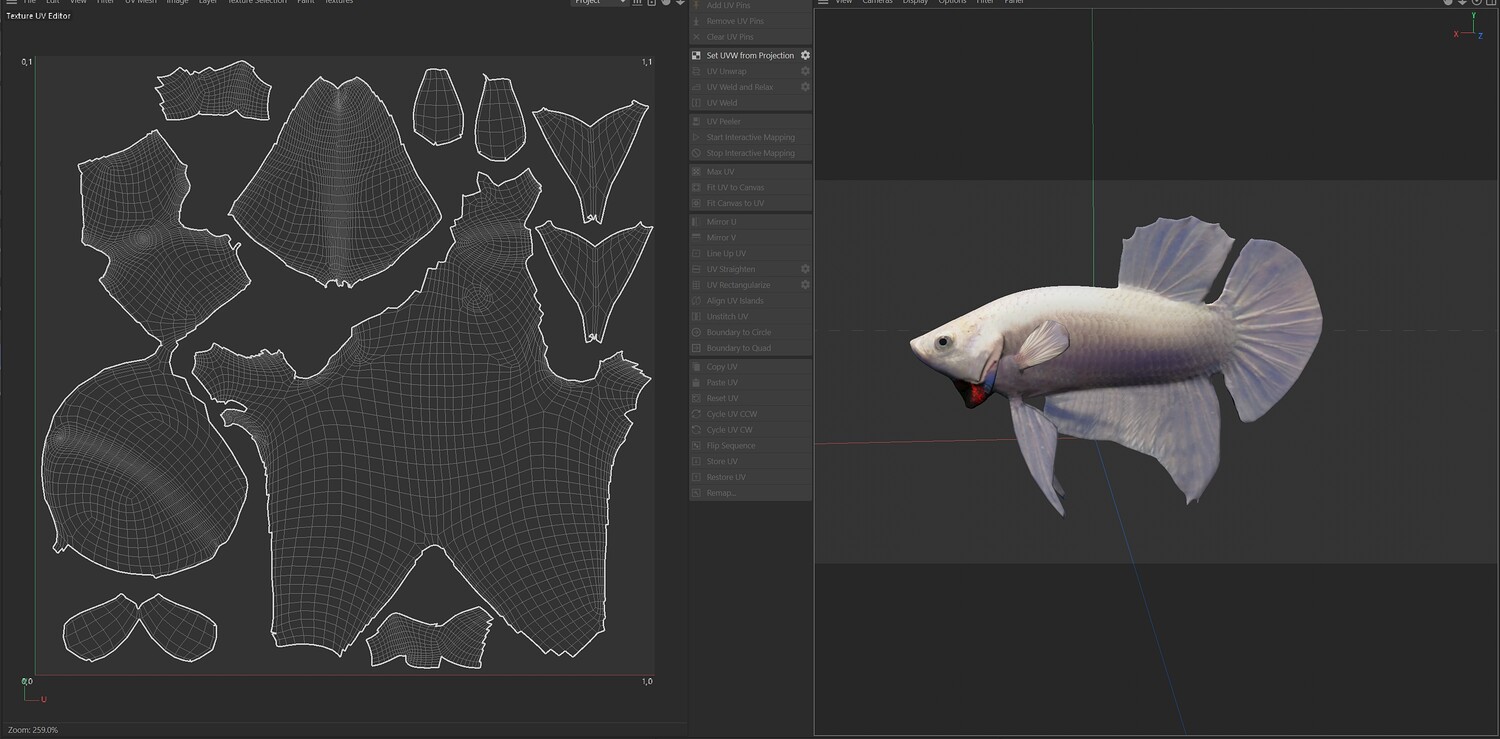Open the UV Weld and Relax settings gear
This screenshot has height=739, width=1500.
(x=805, y=87)
